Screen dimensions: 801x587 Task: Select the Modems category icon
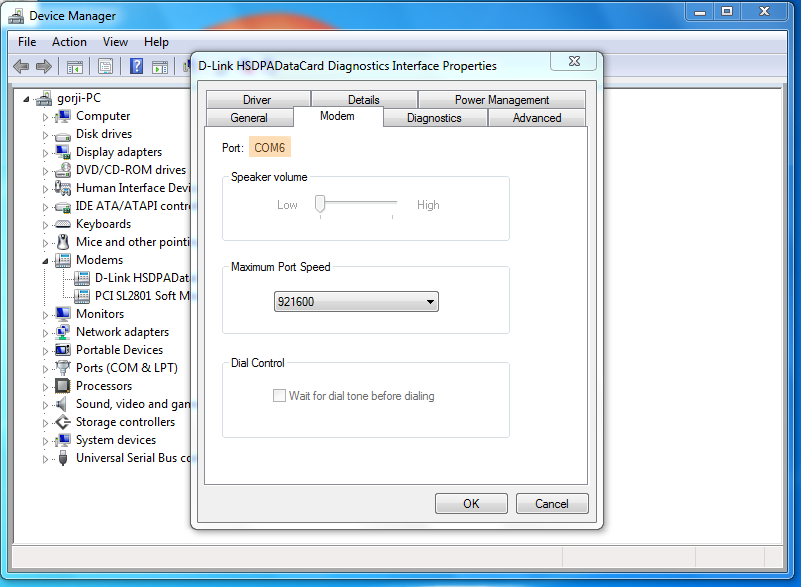63,260
